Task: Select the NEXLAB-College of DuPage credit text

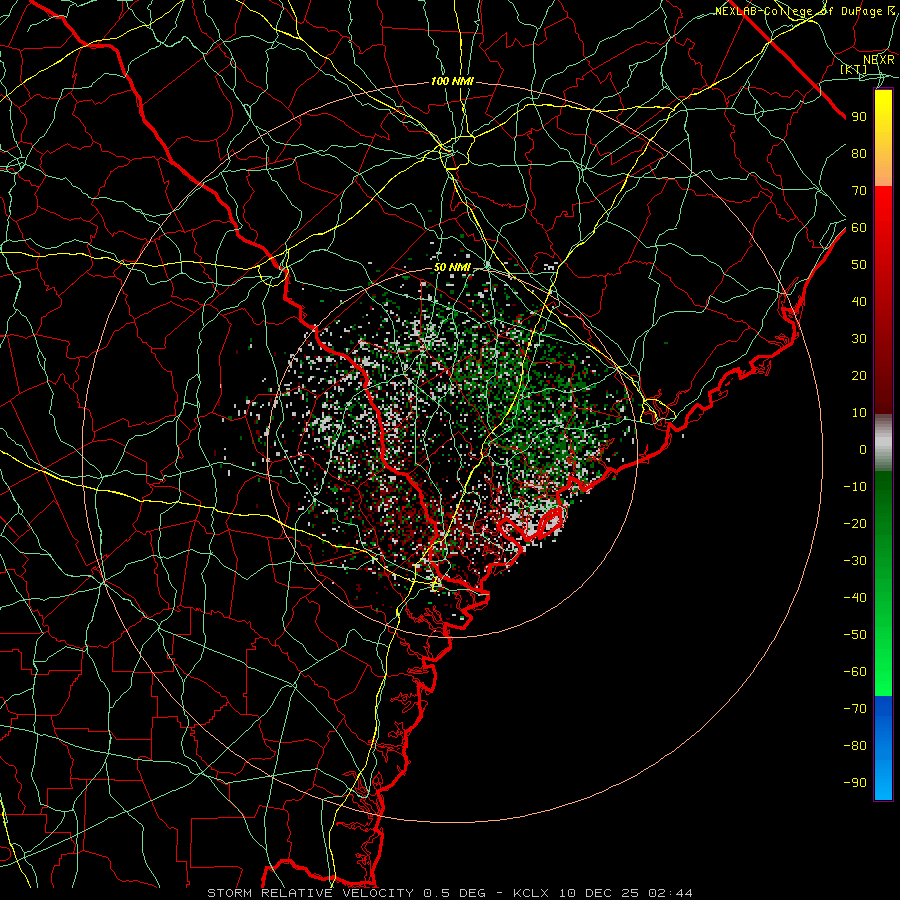Action: pos(805,11)
